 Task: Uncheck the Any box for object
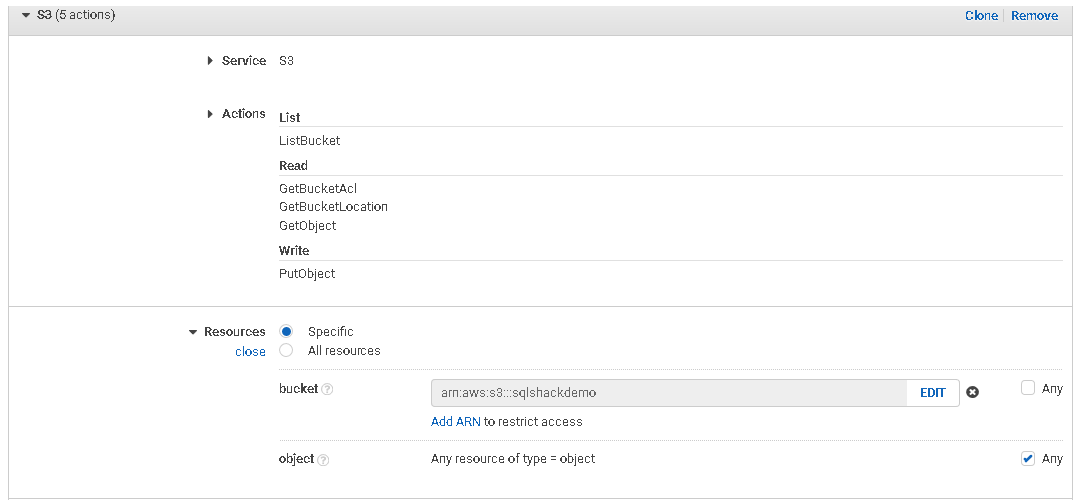click(1027, 458)
